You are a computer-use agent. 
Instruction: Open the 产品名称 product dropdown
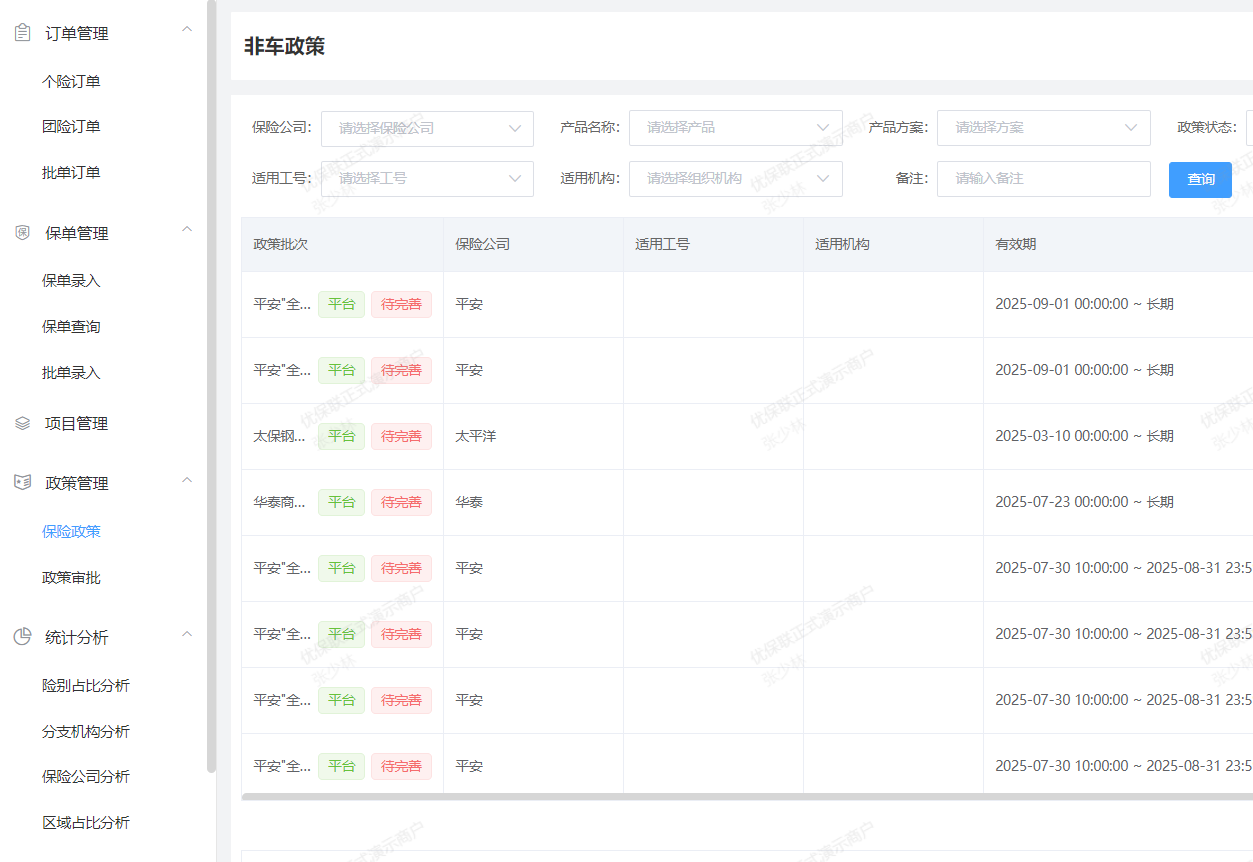pos(735,128)
